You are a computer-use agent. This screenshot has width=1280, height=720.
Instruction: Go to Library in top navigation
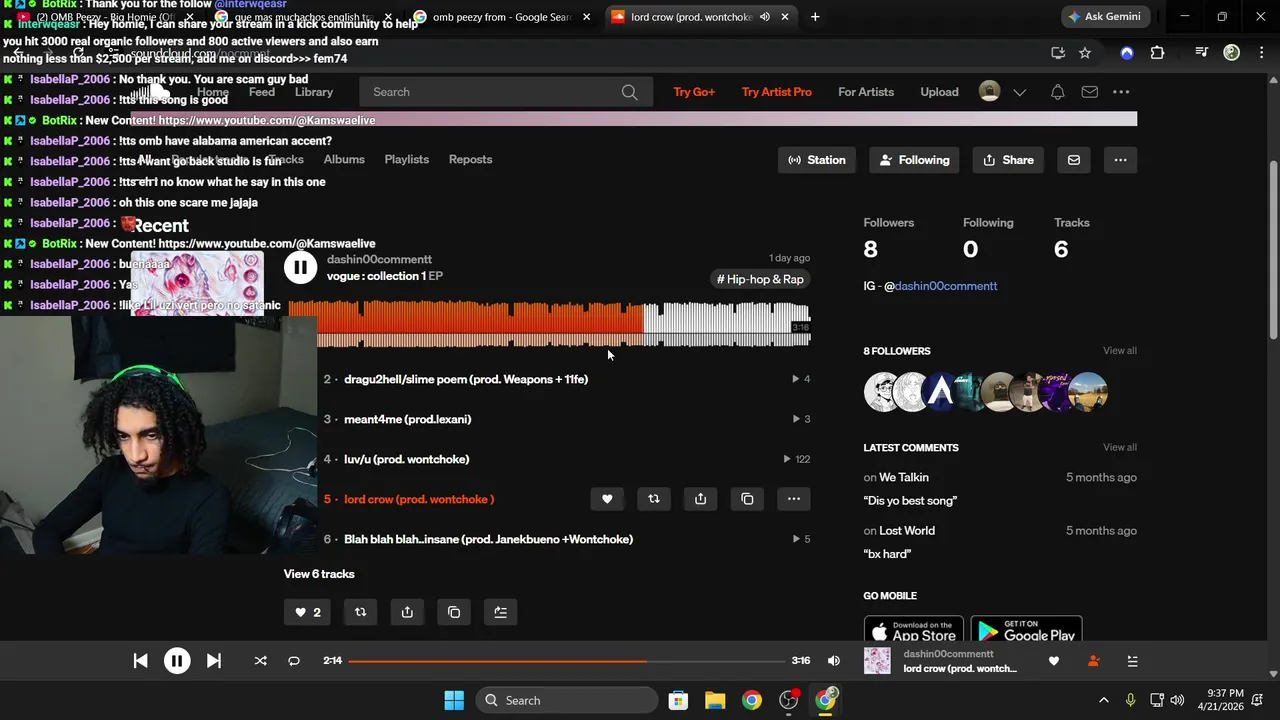[314, 92]
